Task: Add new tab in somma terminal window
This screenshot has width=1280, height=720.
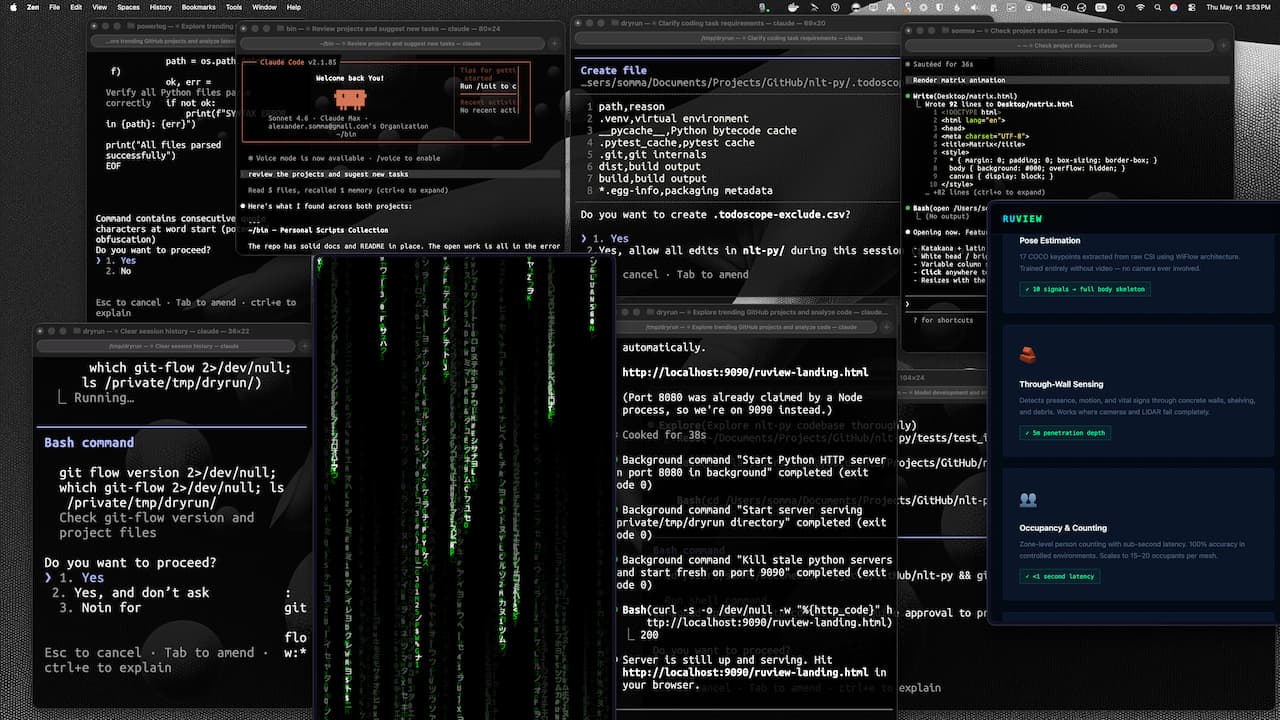Action: pos(1224,45)
